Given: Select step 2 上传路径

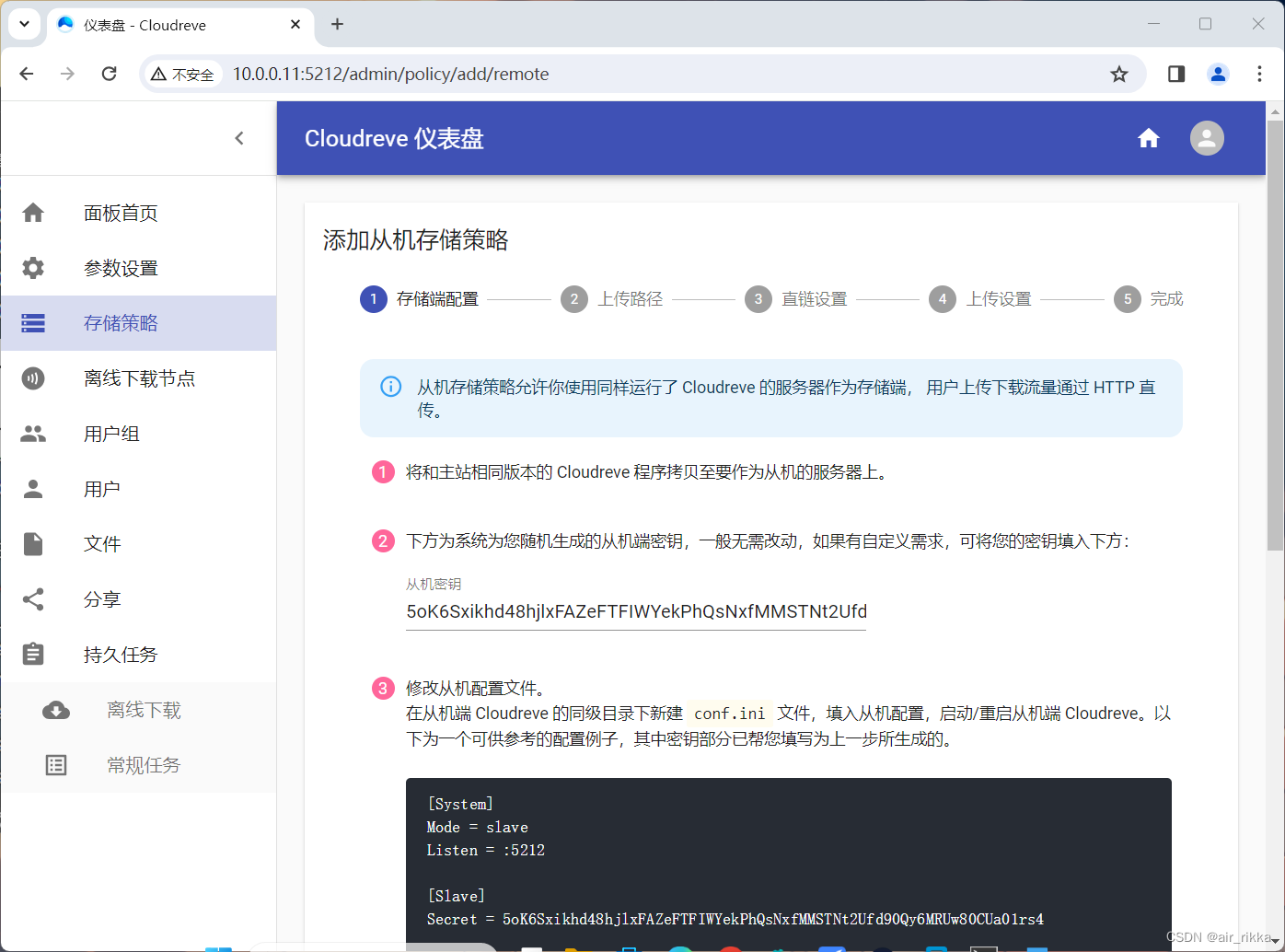Looking at the screenshot, I should [612, 299].
